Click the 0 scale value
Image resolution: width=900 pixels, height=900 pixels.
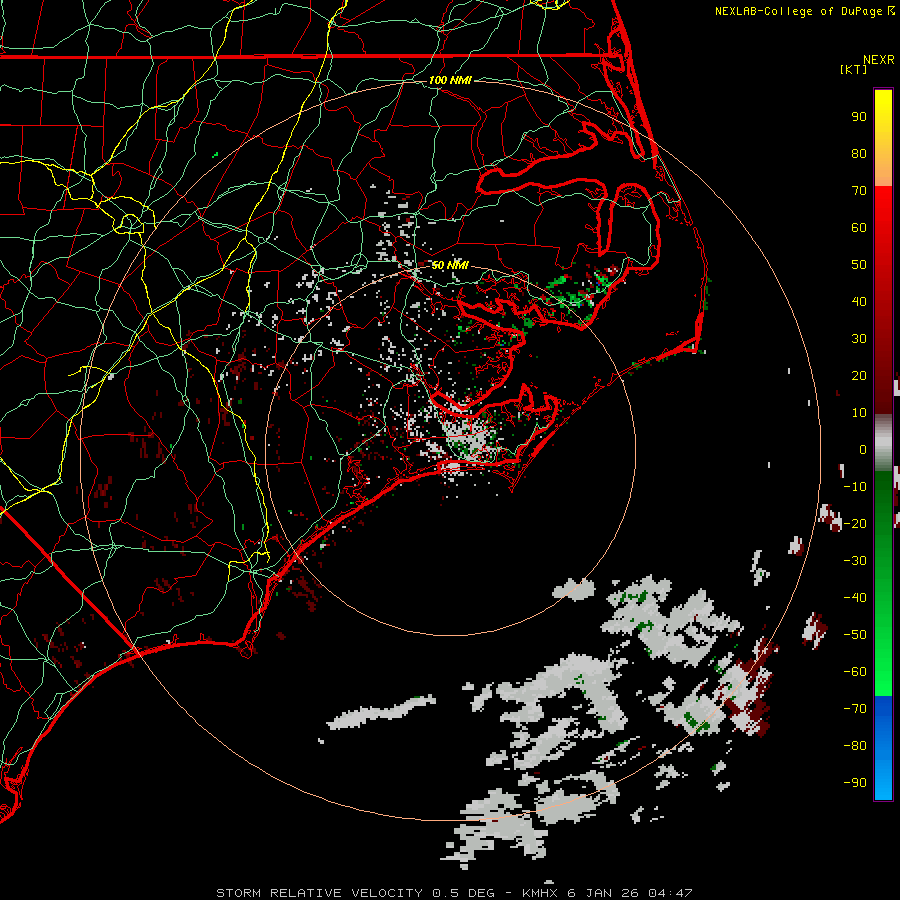coord(863,450)
